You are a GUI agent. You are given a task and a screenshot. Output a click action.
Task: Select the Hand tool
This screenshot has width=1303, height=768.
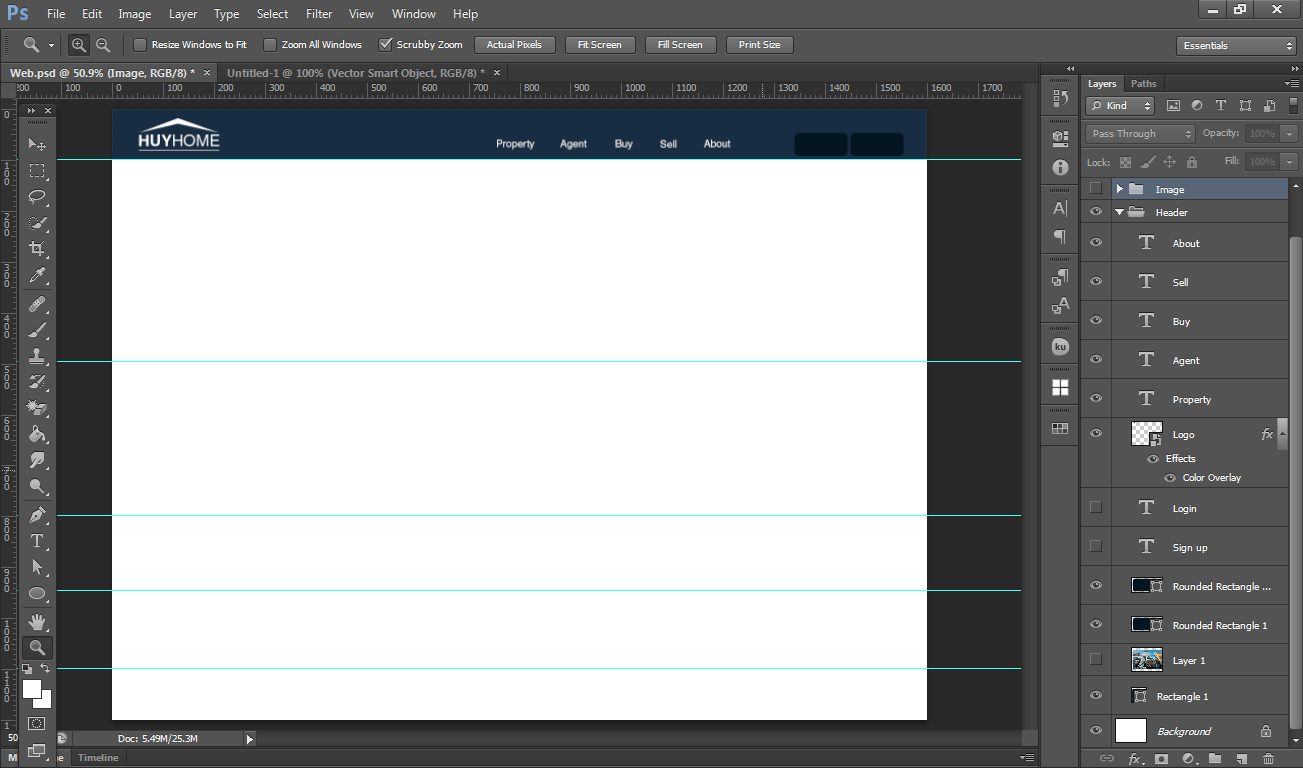tap(37, 622)
